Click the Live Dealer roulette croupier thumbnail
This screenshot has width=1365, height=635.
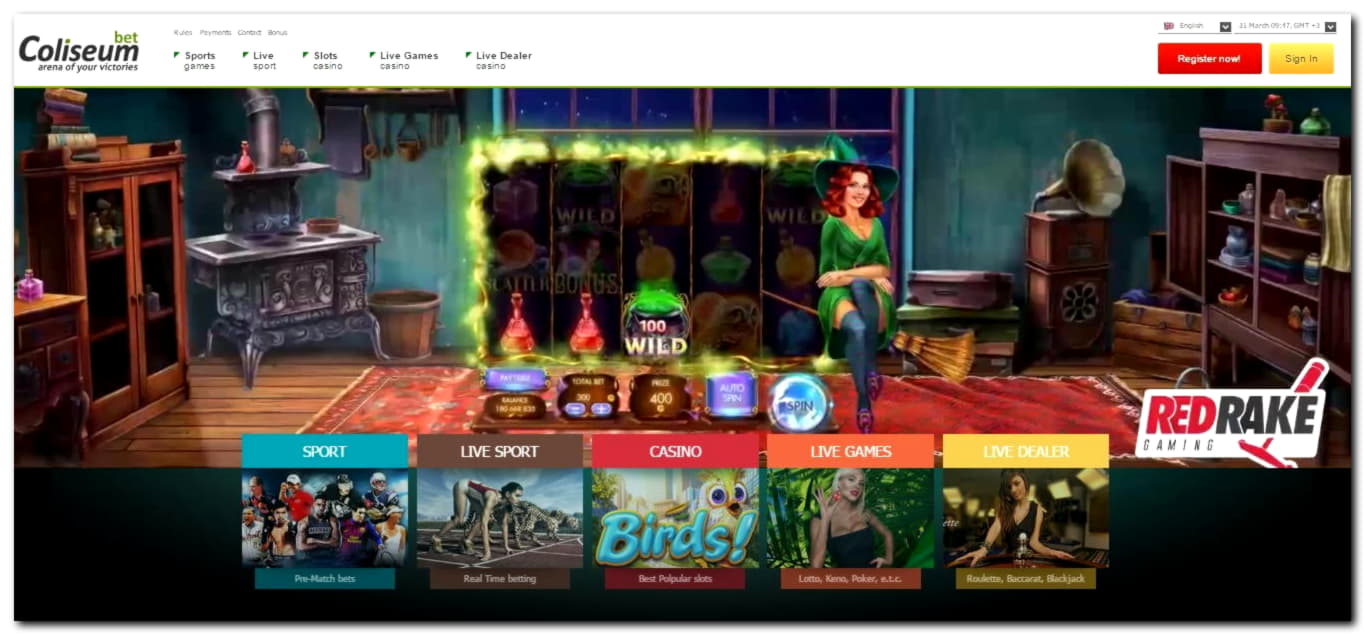[x=1025, y=518]
